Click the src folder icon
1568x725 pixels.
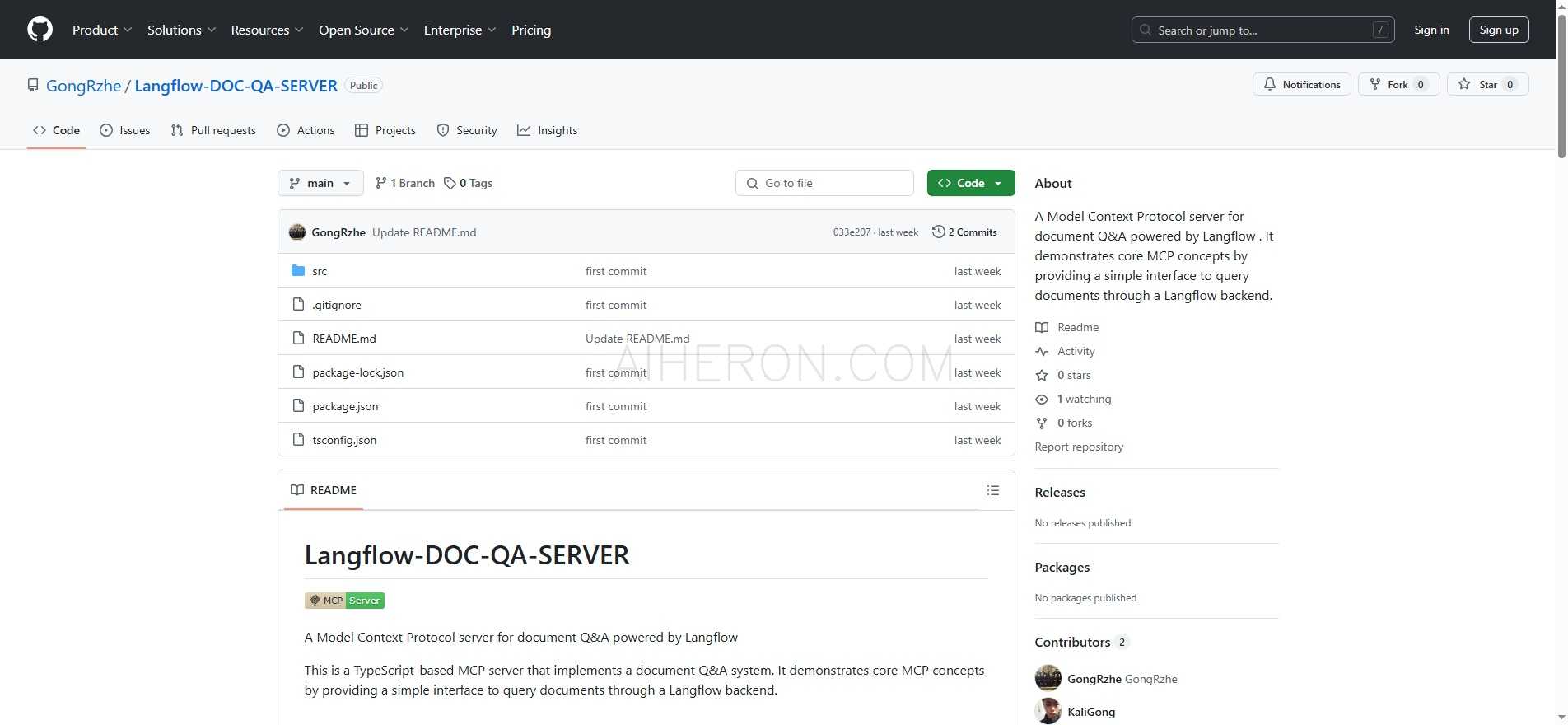coord(298,270)
